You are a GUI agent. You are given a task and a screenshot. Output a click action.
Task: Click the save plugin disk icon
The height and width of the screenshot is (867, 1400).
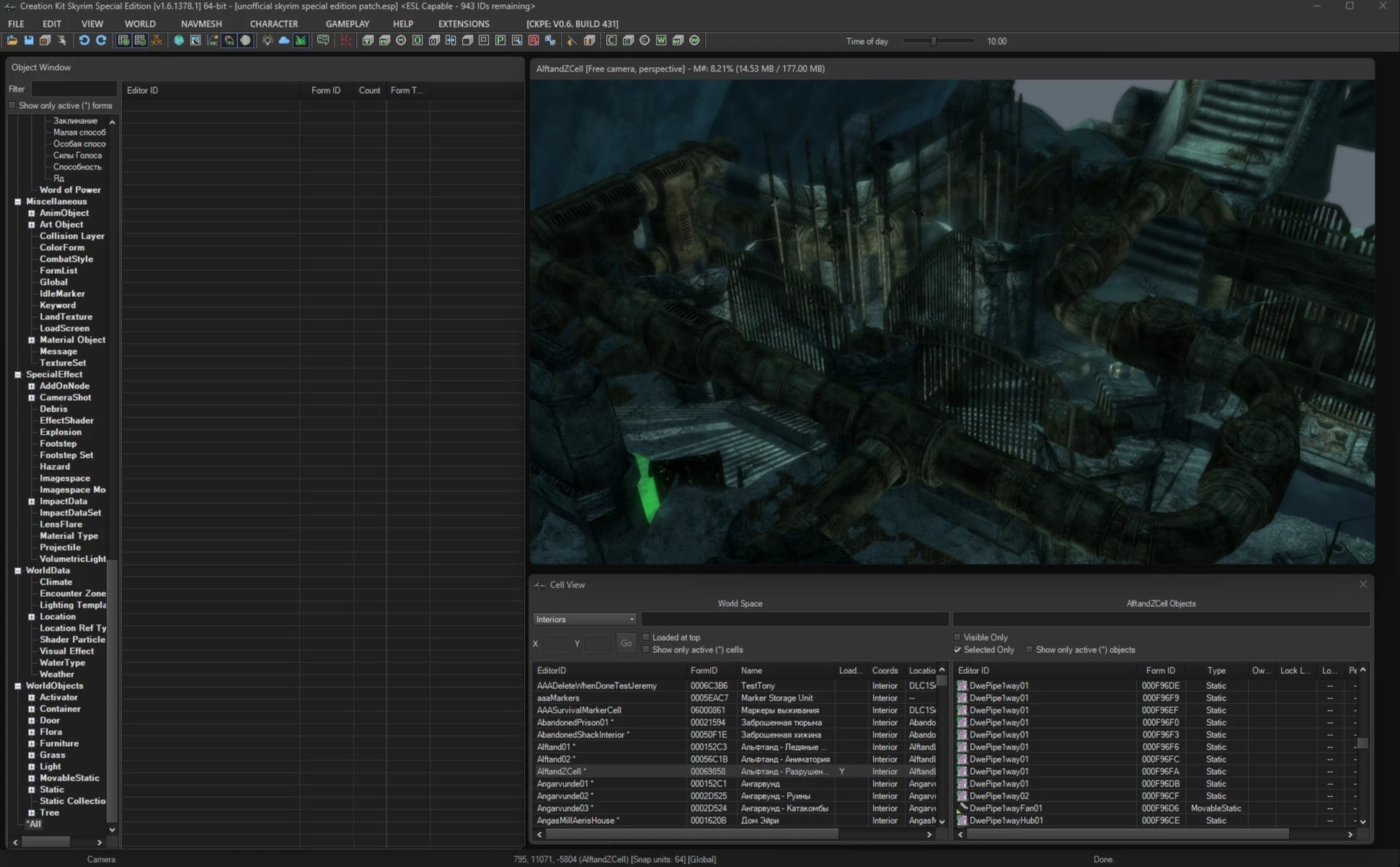(29, 41)
